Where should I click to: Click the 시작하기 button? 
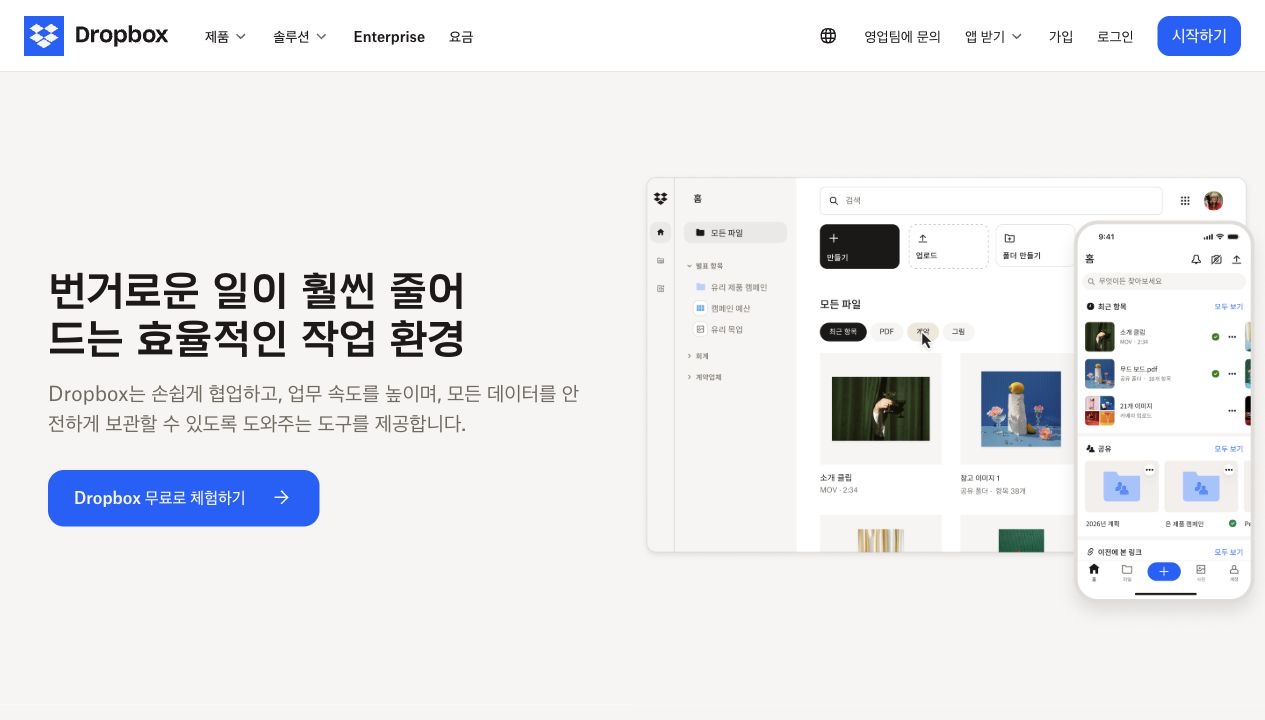click(x=1199, y=36)
